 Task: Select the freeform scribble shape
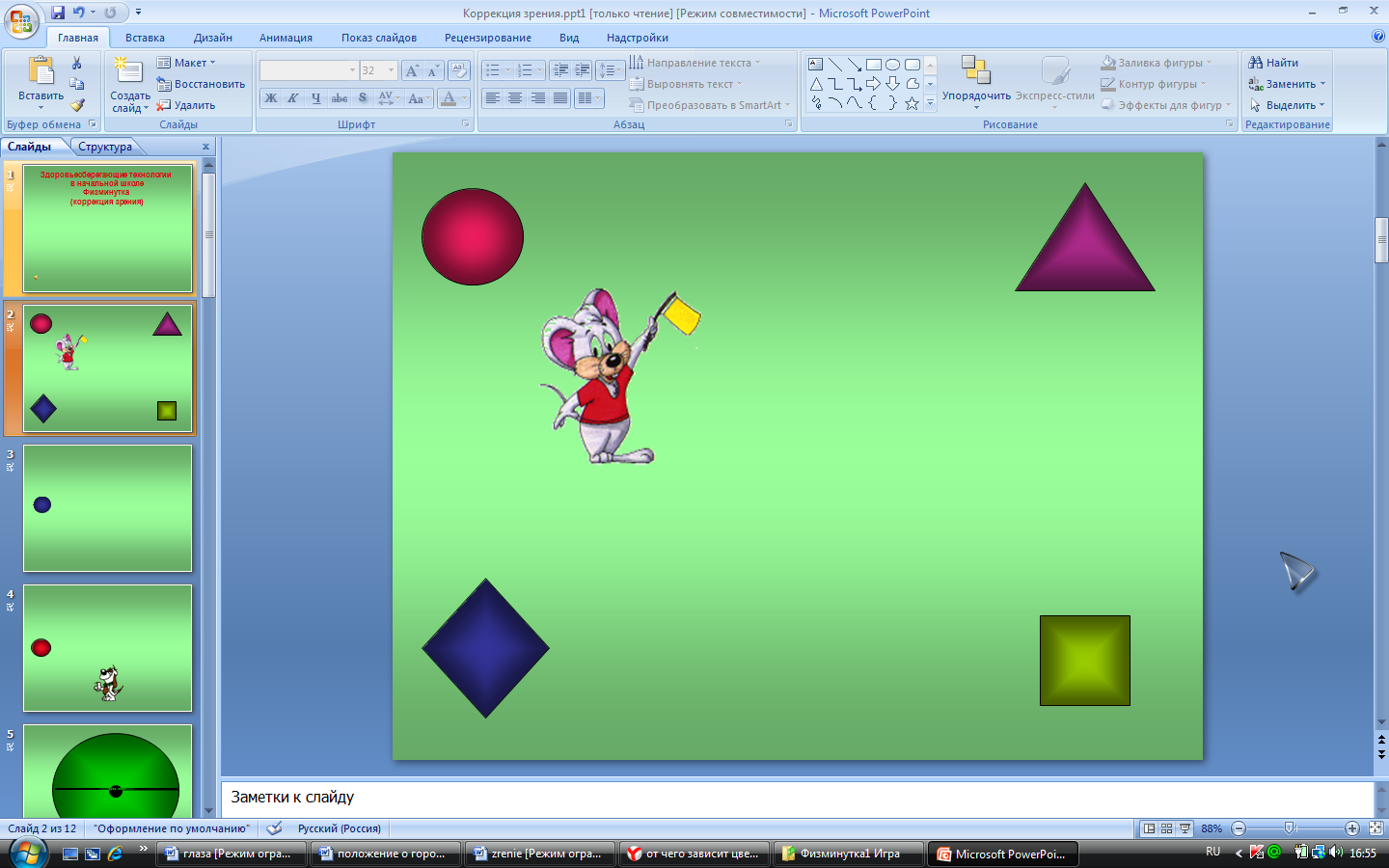816,103
